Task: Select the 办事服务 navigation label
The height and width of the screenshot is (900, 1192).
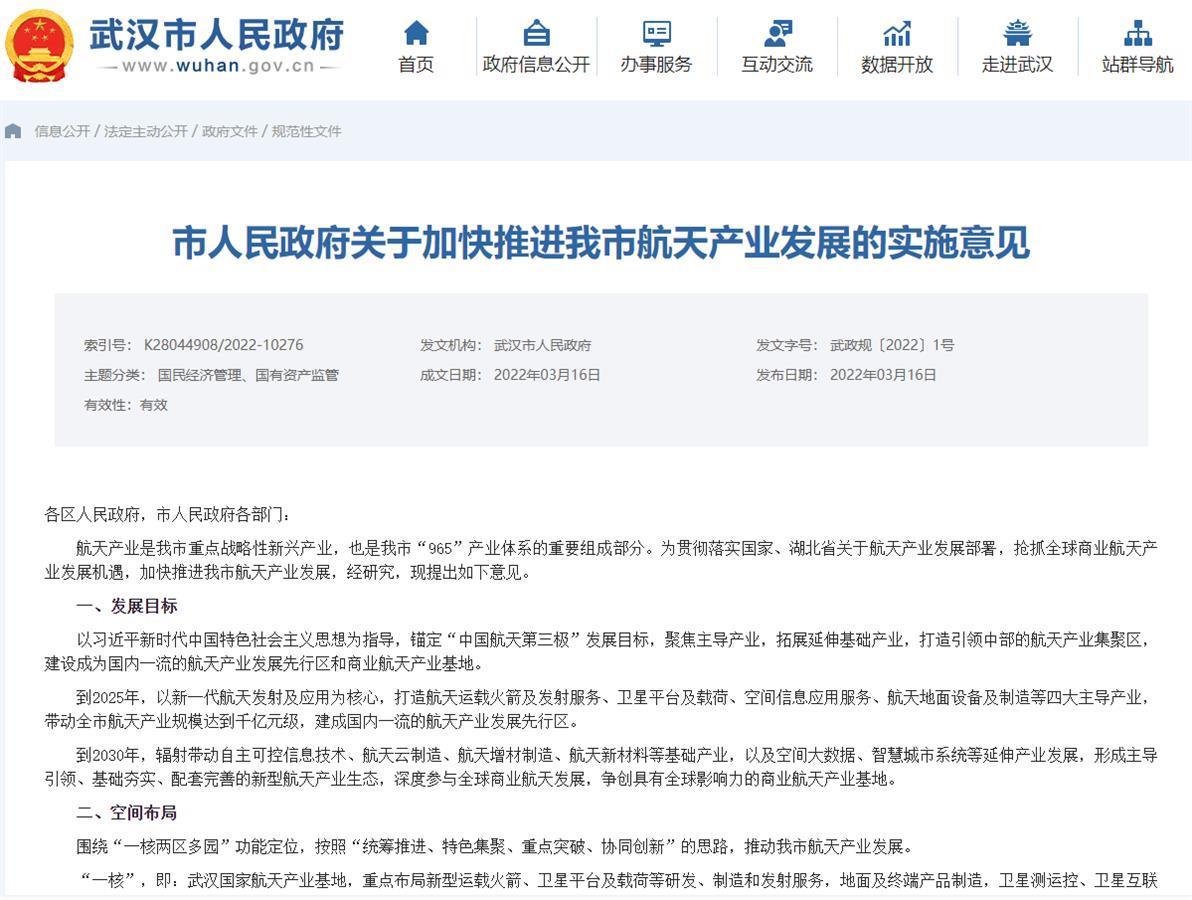Action: pyautogui.click(x=656, y=65)
